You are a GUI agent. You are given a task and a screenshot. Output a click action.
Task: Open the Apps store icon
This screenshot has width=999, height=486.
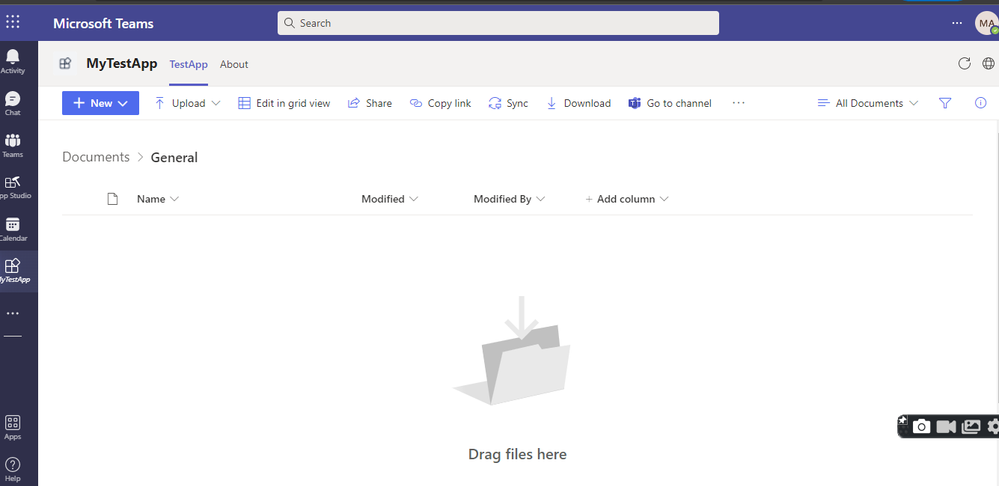[x=13, y=427]
